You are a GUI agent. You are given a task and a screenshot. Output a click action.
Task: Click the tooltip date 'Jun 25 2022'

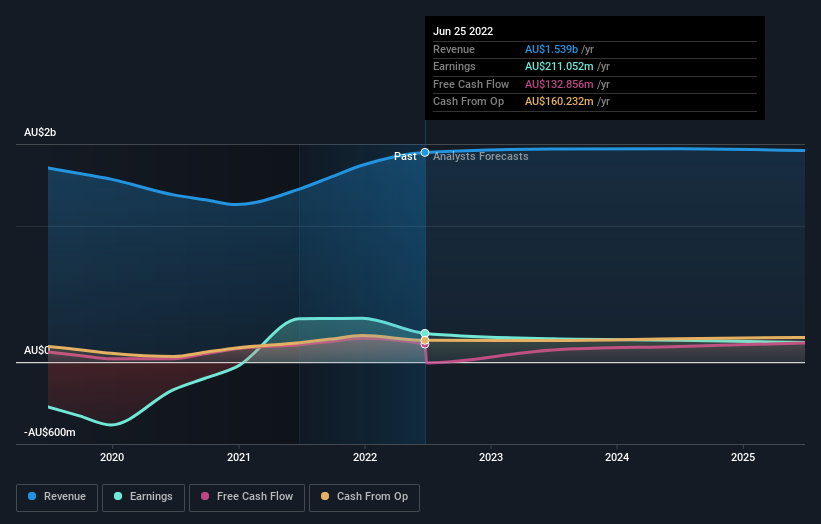coord(463,31)
